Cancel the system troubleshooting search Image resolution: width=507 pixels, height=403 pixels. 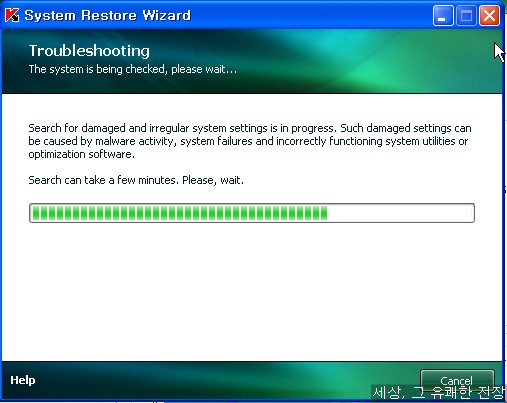[457, 380]
